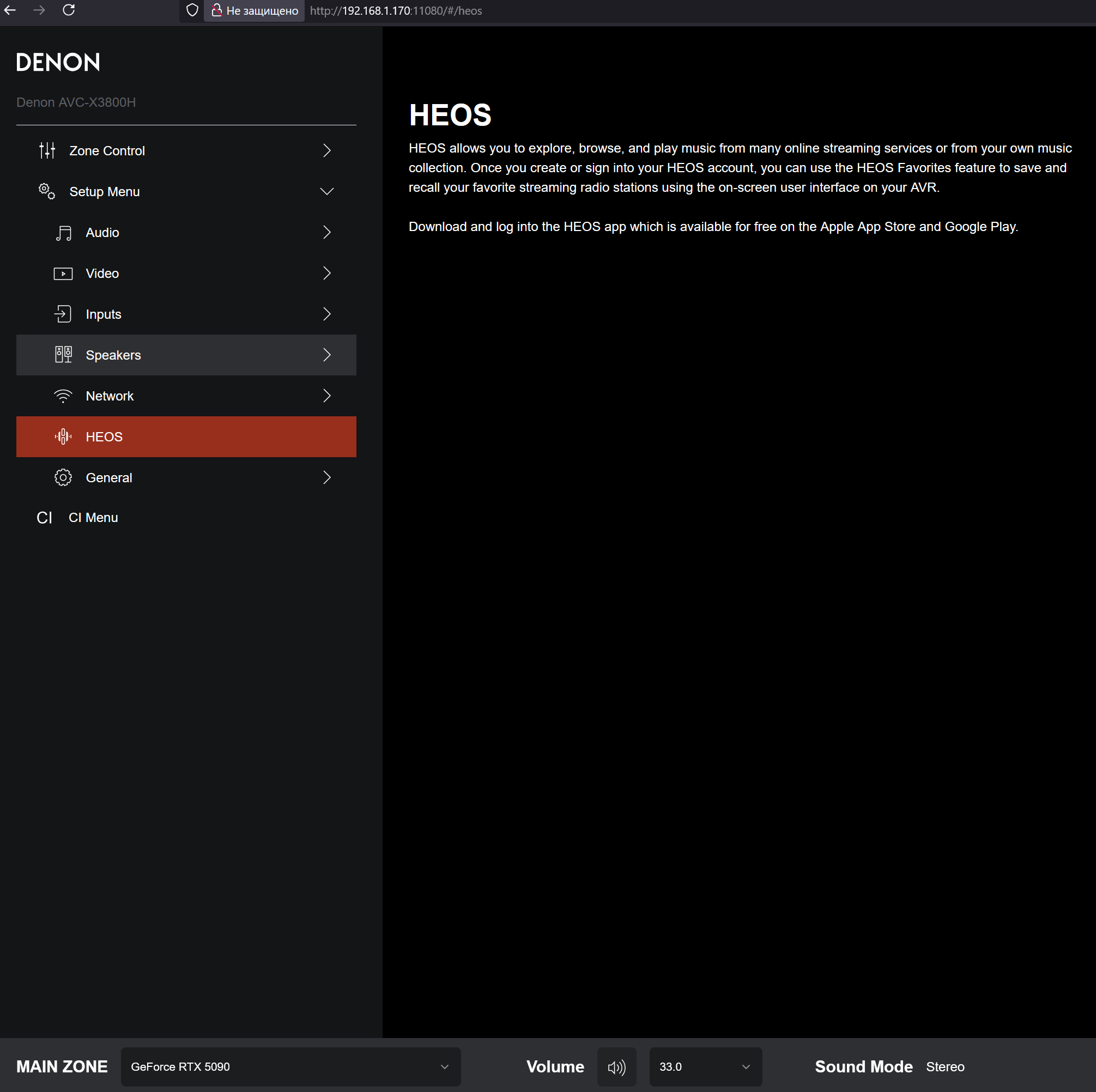Image resolution: width=1096 pixels, height=1092 pixels.
Task: Select the Network menu entry label
Action: (x=110, y=396)
